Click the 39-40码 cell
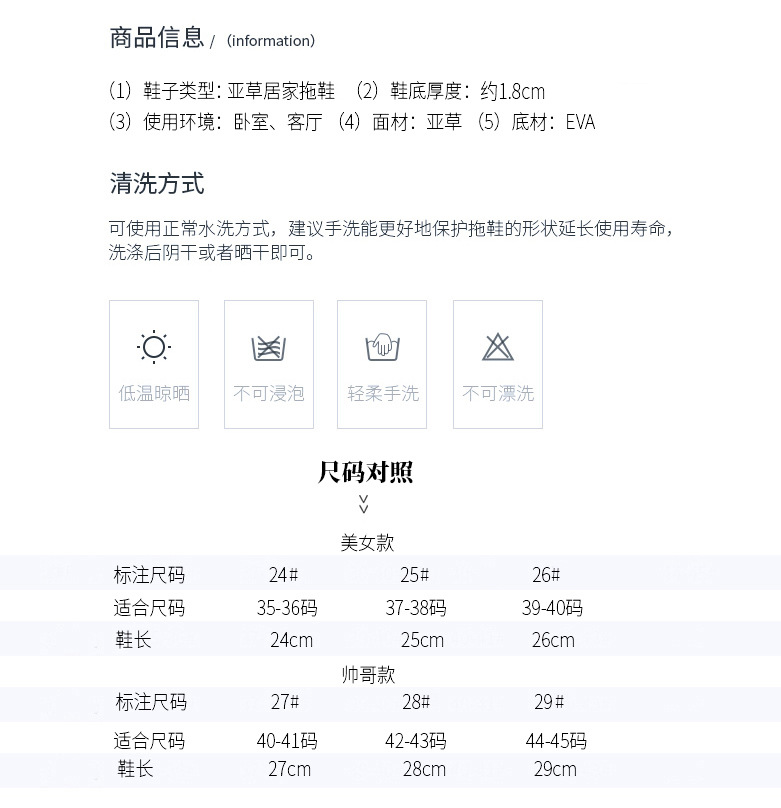781x808 pixels. (552, 609)
